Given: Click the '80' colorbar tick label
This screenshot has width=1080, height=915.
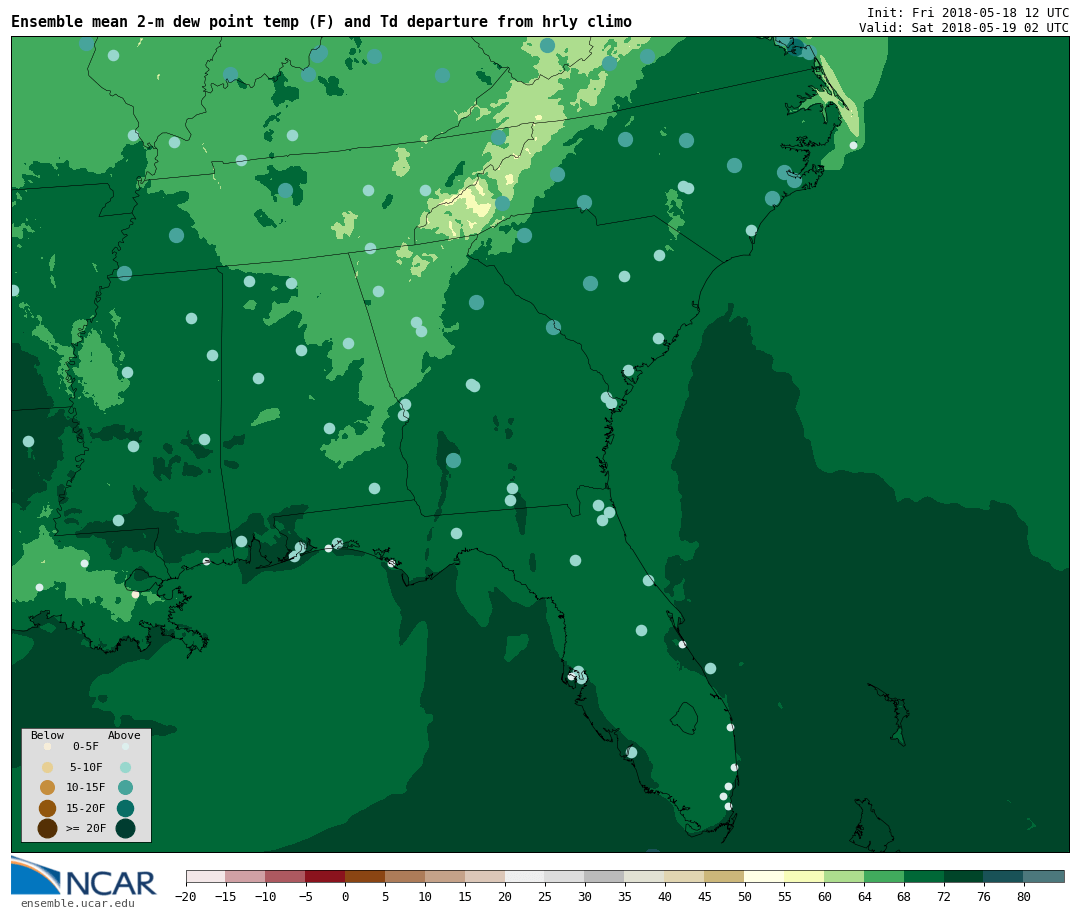Looking at the screenshot, I should [1024, 896].
